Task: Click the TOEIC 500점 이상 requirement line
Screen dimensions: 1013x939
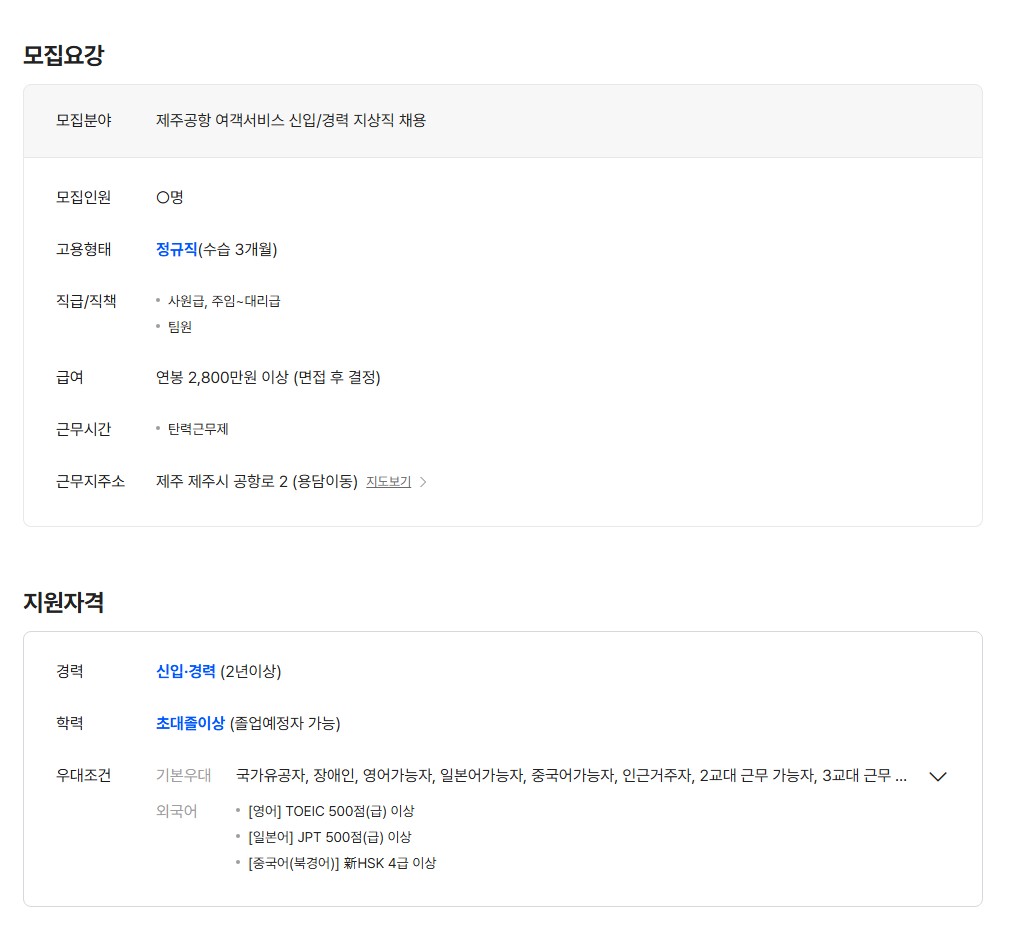Action: pyautogui.click(x=331, y=811)
